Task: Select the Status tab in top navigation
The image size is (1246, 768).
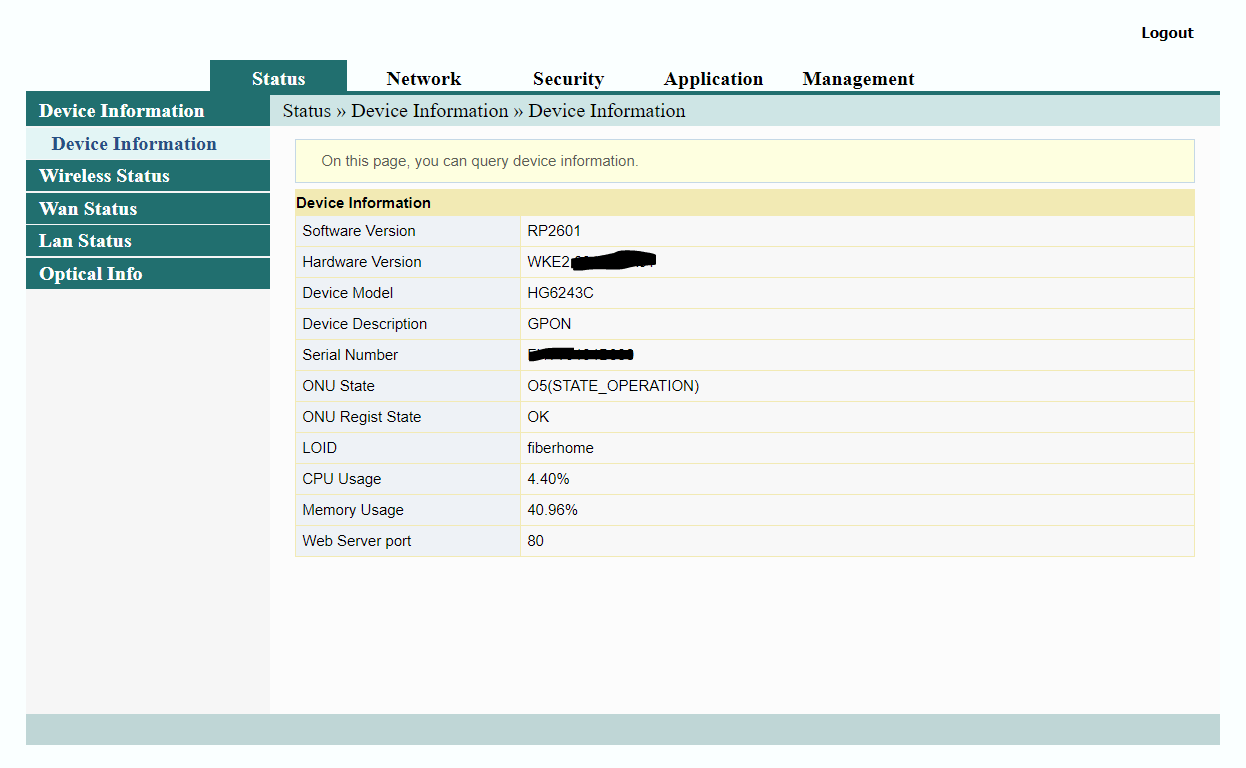Action: 278,78
